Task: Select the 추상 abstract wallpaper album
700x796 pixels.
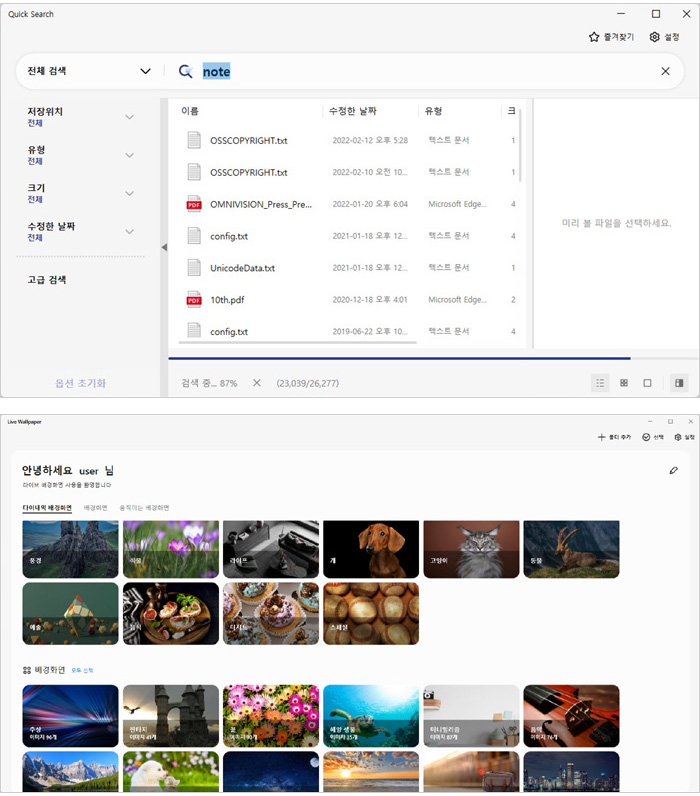Action: (71, 716)
